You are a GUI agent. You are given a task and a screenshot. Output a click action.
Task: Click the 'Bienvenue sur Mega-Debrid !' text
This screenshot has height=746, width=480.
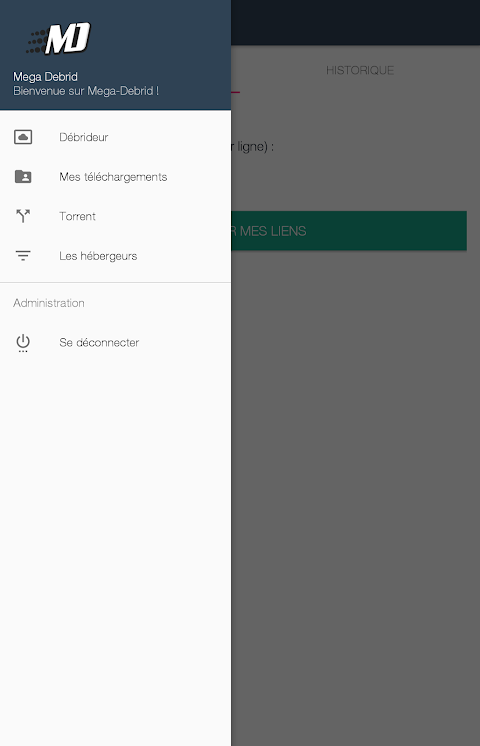click(86, 91)
